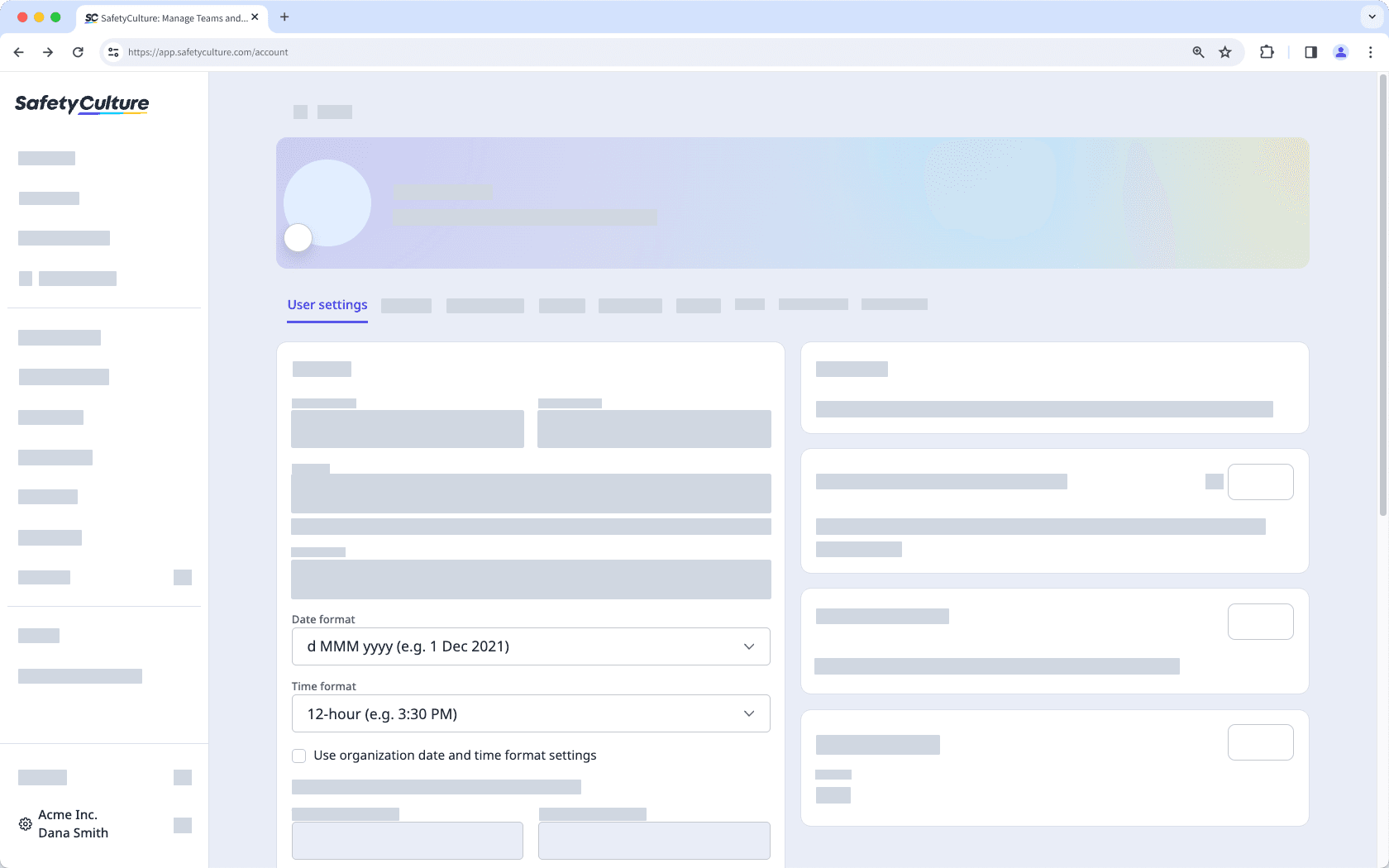Open the browser extensions puzzle icon
Viewport: 1389px width, 868px height.
1266,51
